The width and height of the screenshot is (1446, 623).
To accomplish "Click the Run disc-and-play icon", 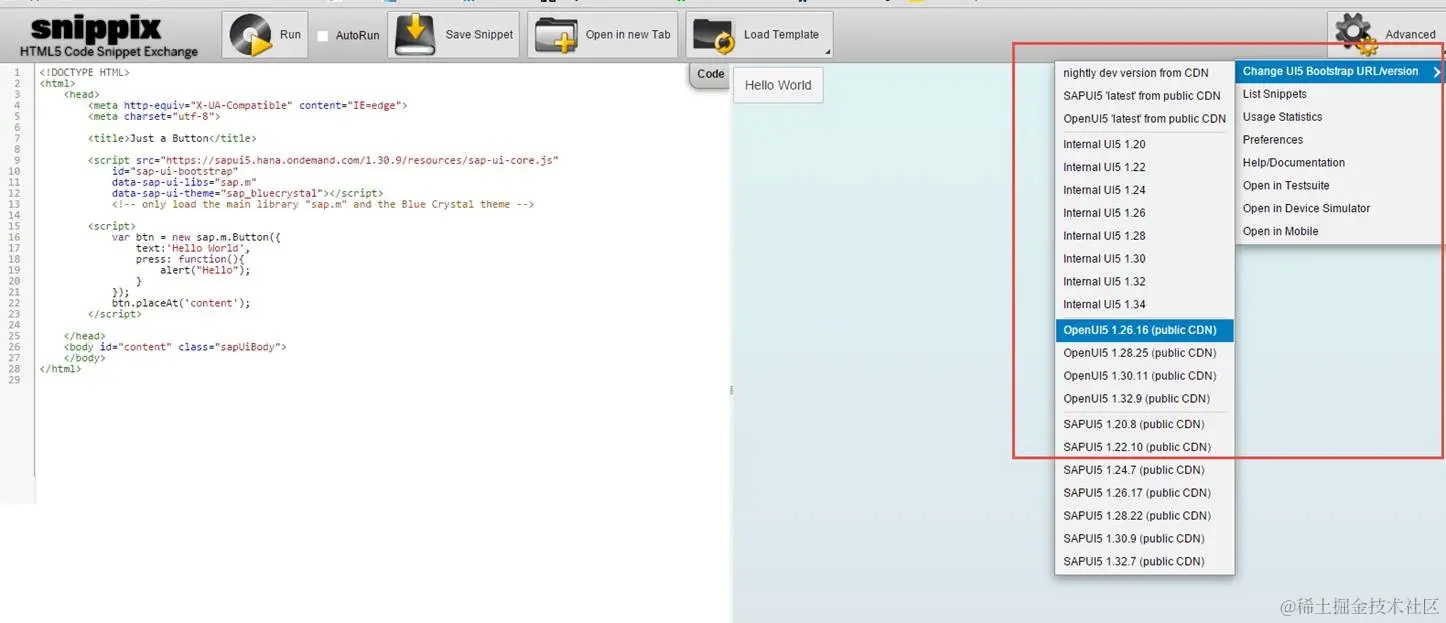I will (250, 35).
